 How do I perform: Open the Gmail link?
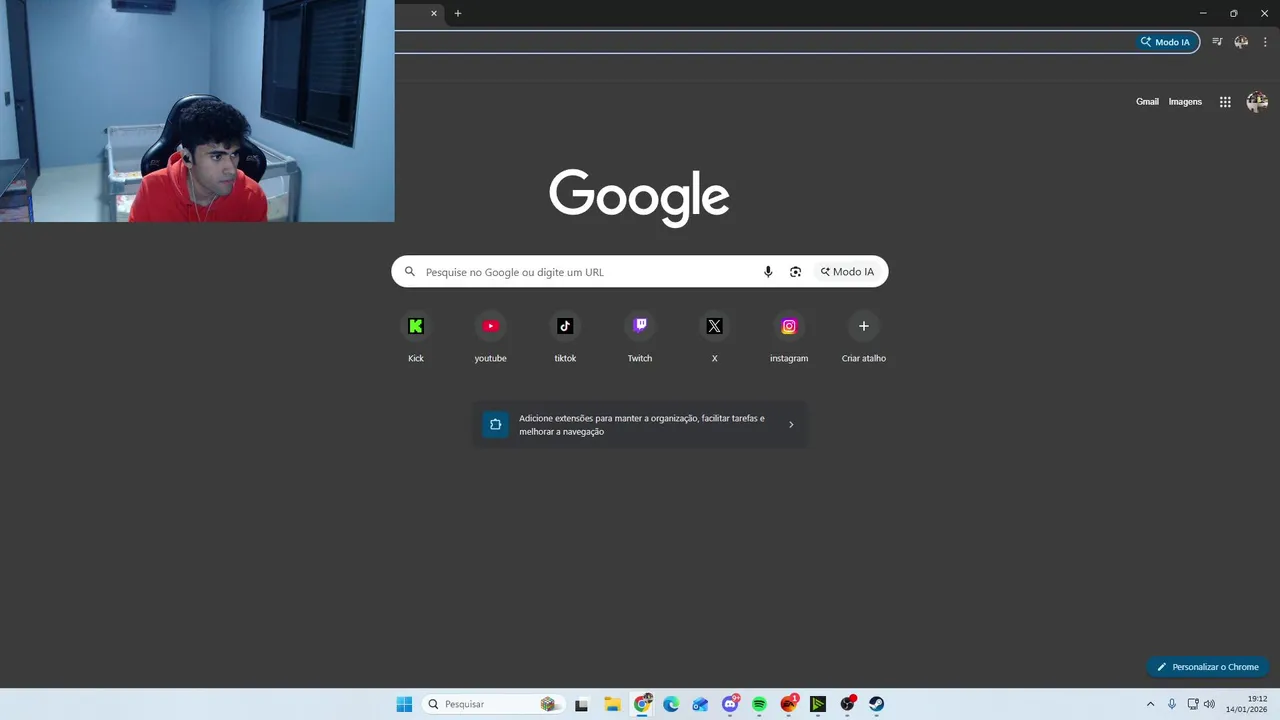[x=1147, y=102]
